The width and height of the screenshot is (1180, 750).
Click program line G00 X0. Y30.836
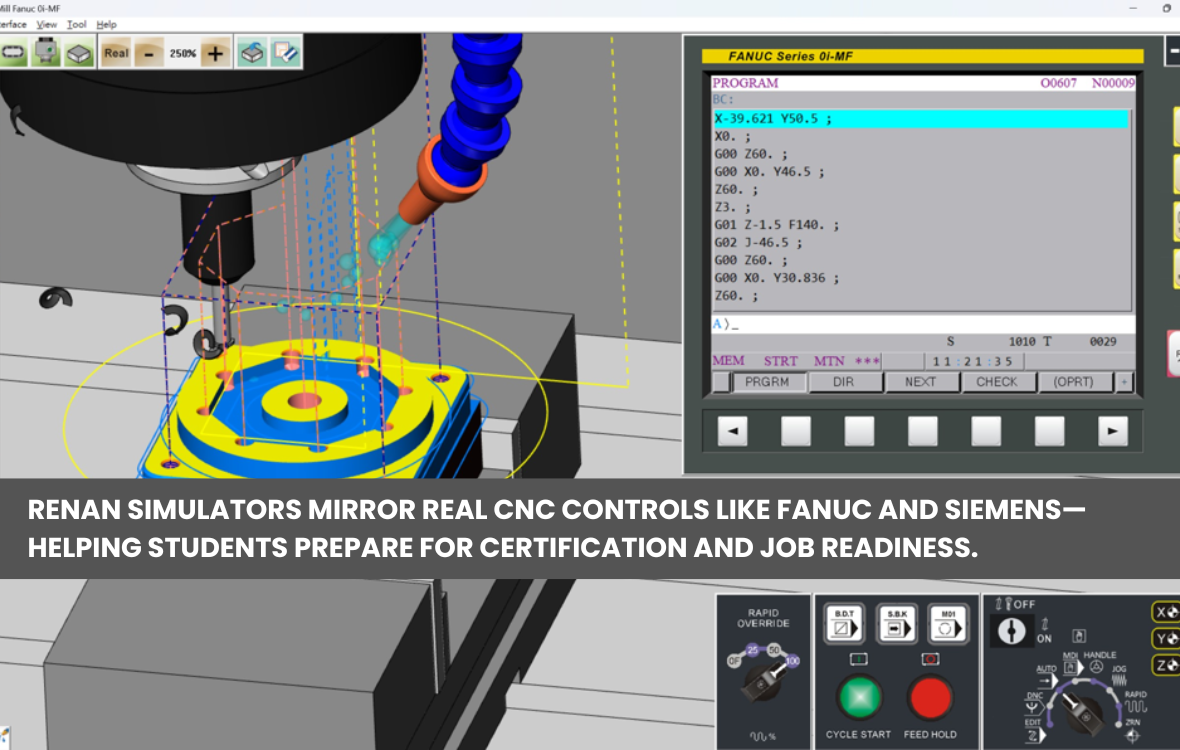(x=777, y=278)
